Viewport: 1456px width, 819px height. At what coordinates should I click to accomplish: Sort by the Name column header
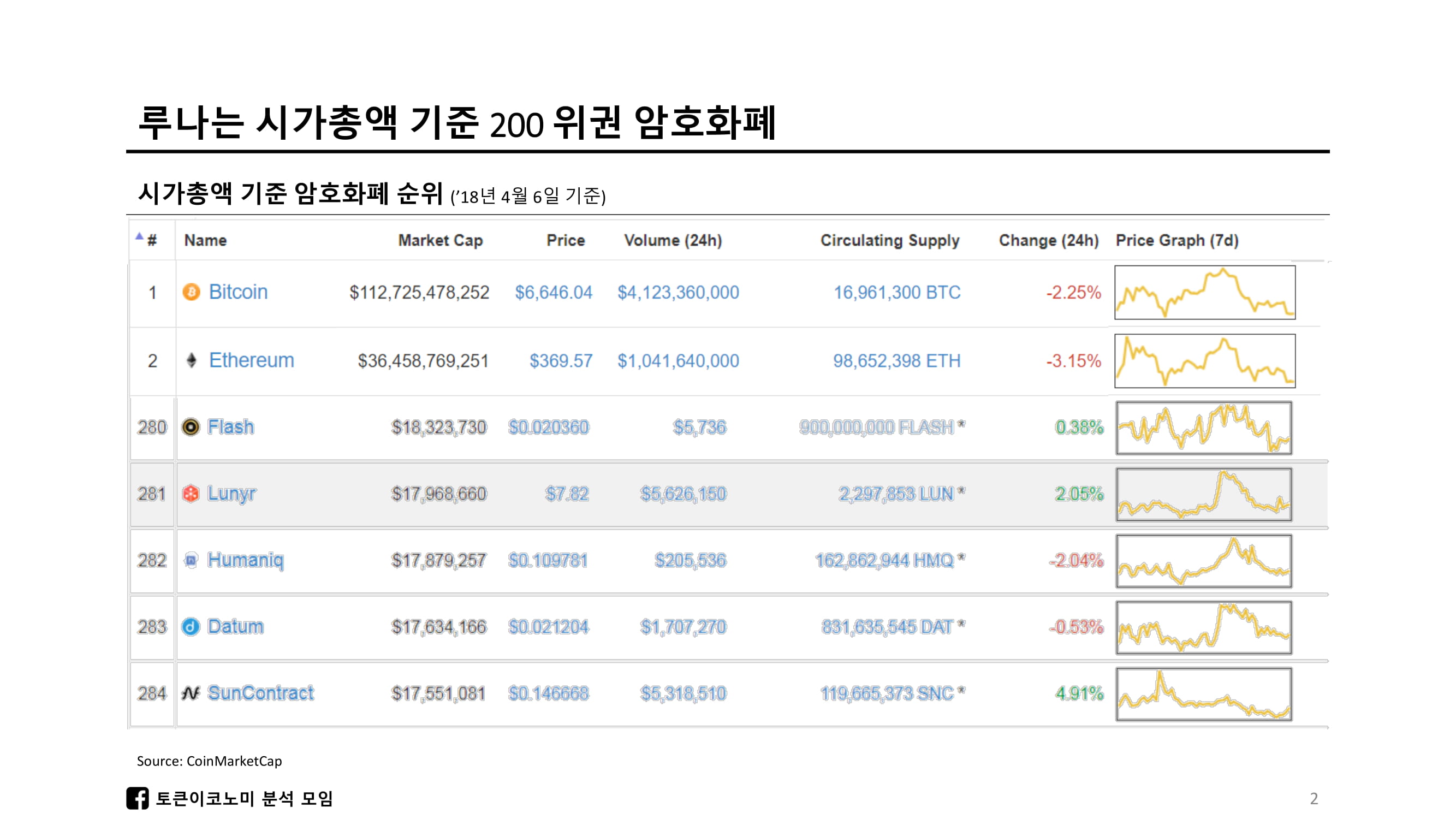point(205,240)
